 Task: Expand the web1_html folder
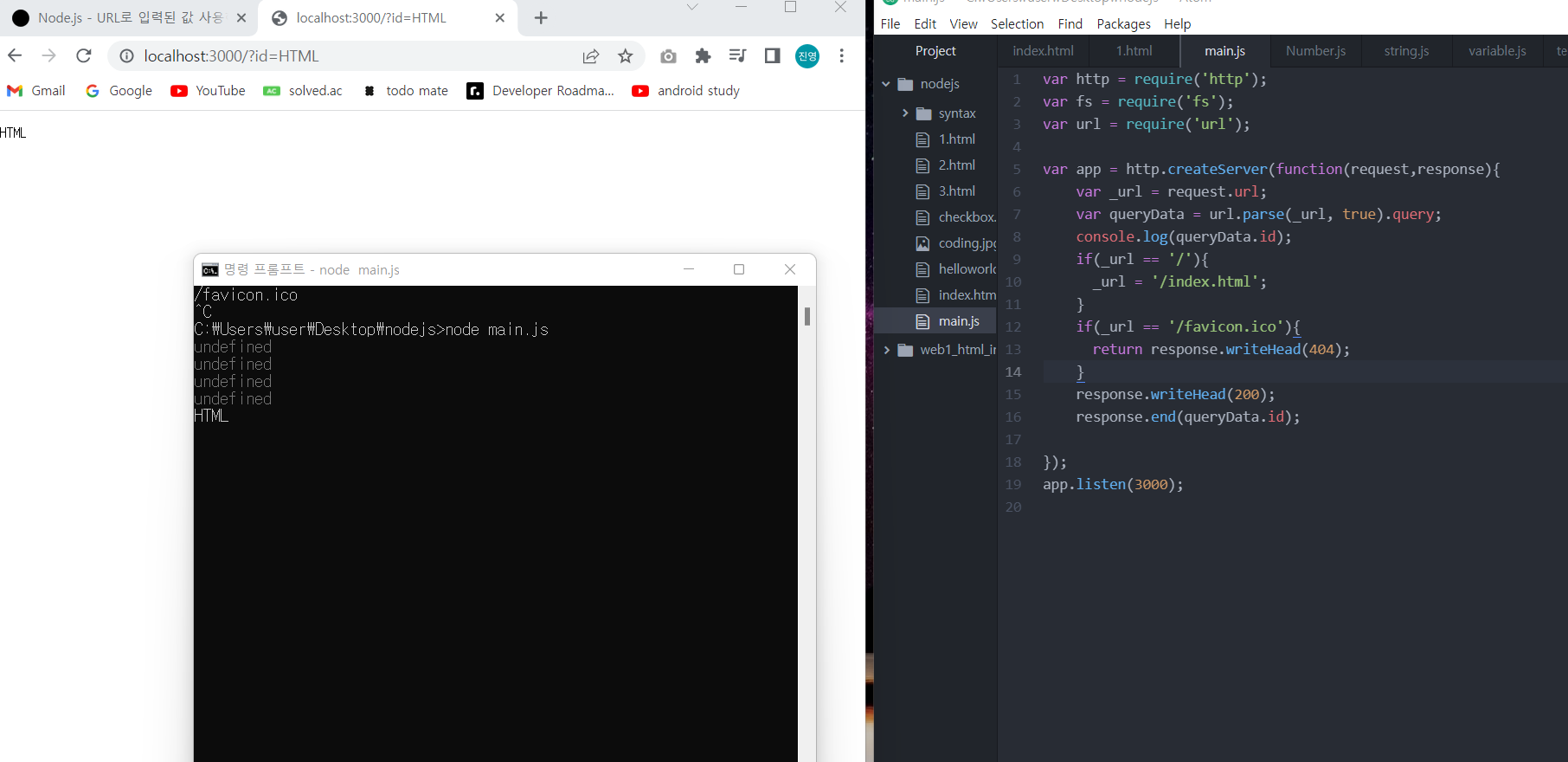(886, 350)
